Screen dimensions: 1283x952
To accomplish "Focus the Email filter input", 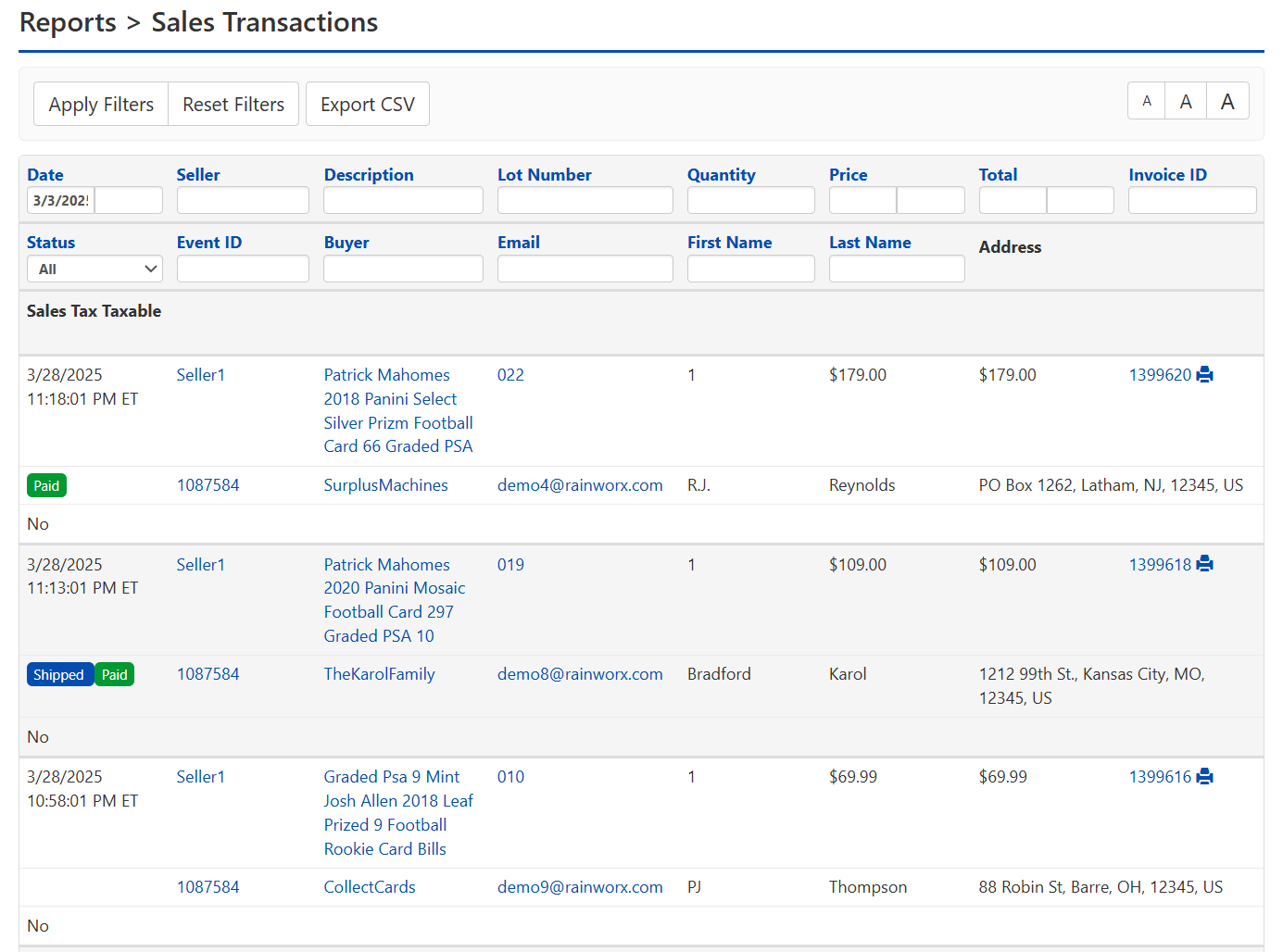I will (585, 269).
